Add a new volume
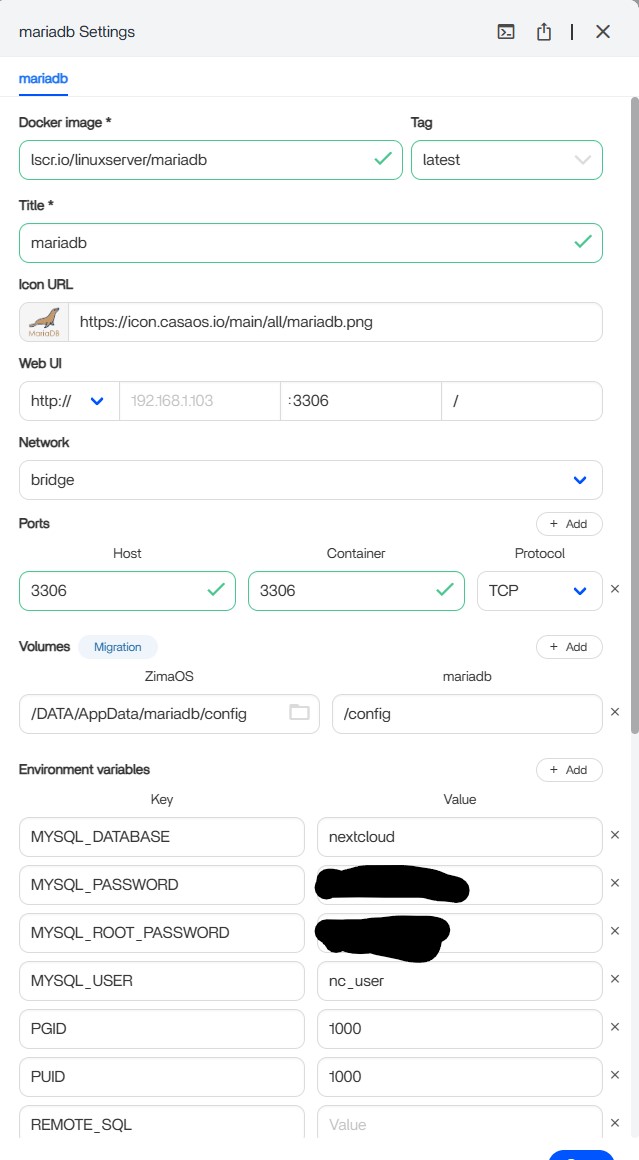Screen dimensions: 639x1160 (569, 647)
